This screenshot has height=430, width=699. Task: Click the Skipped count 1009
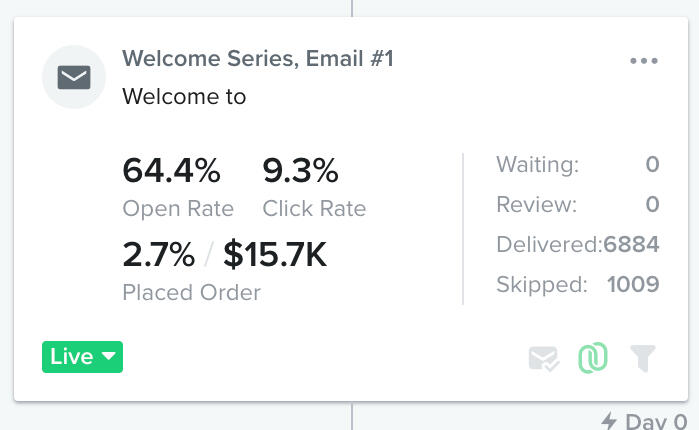[633, 285]
